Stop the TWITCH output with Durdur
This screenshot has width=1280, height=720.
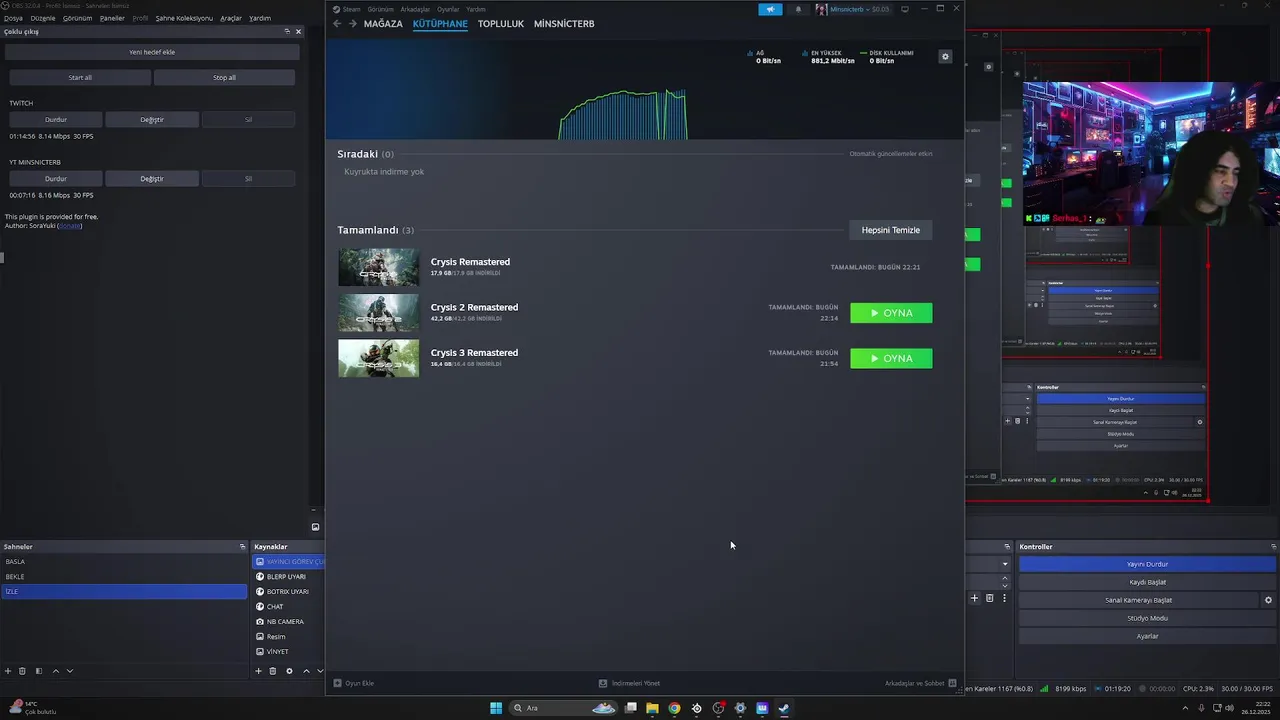click(x=55, y=119)
